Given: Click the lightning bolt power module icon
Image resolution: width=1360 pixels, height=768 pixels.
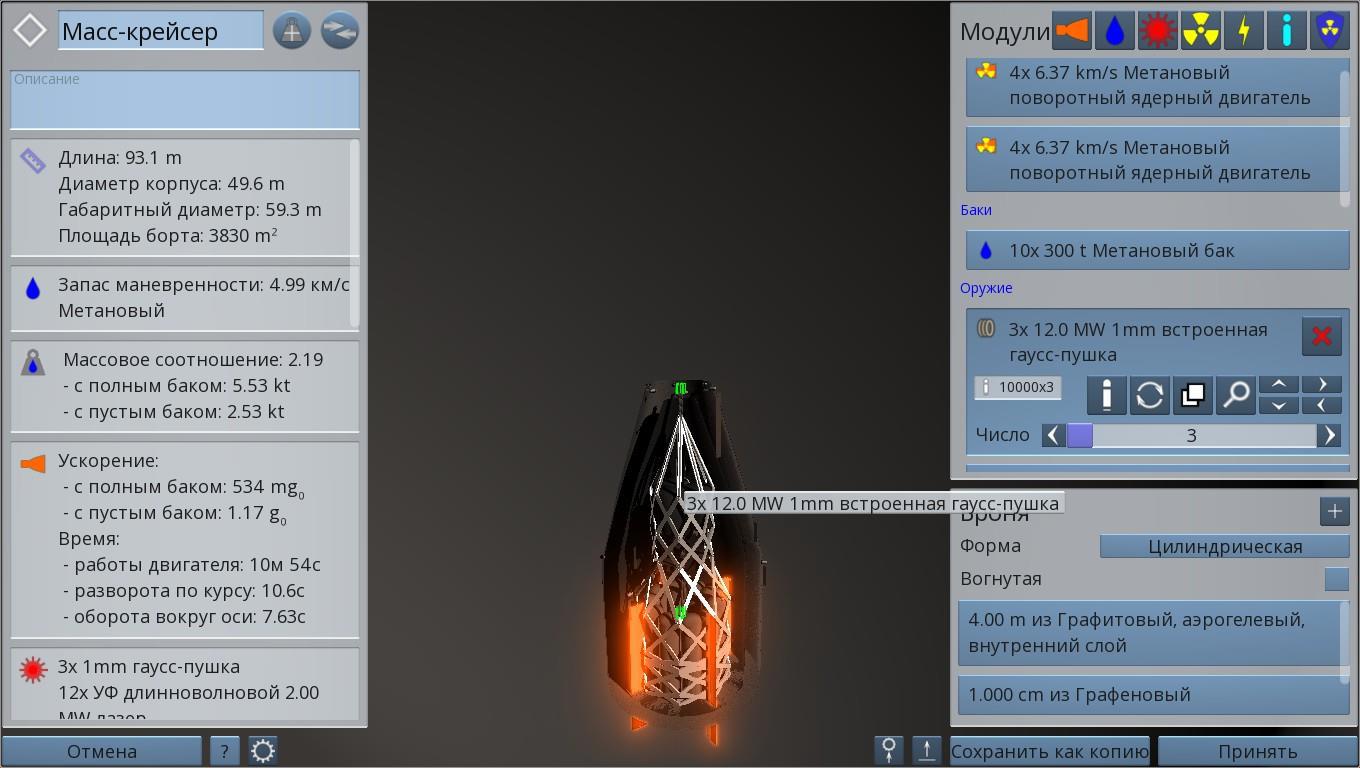Looking at the screenshot, I should tap(1244, 31).
